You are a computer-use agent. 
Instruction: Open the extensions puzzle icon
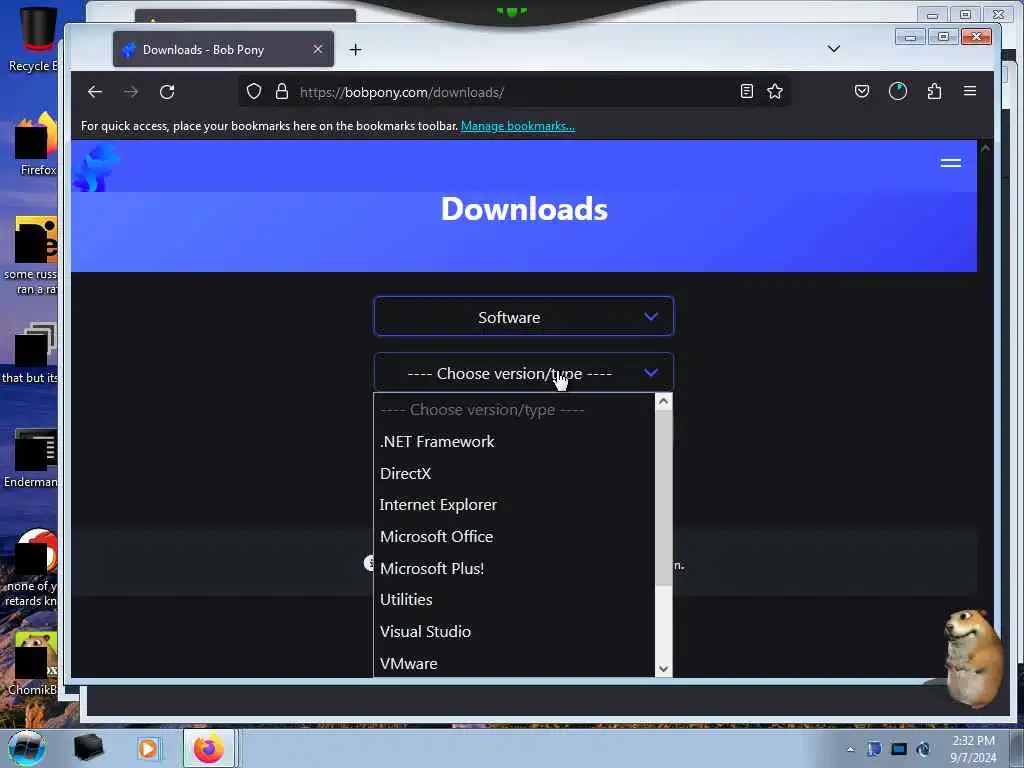point(935,91)
